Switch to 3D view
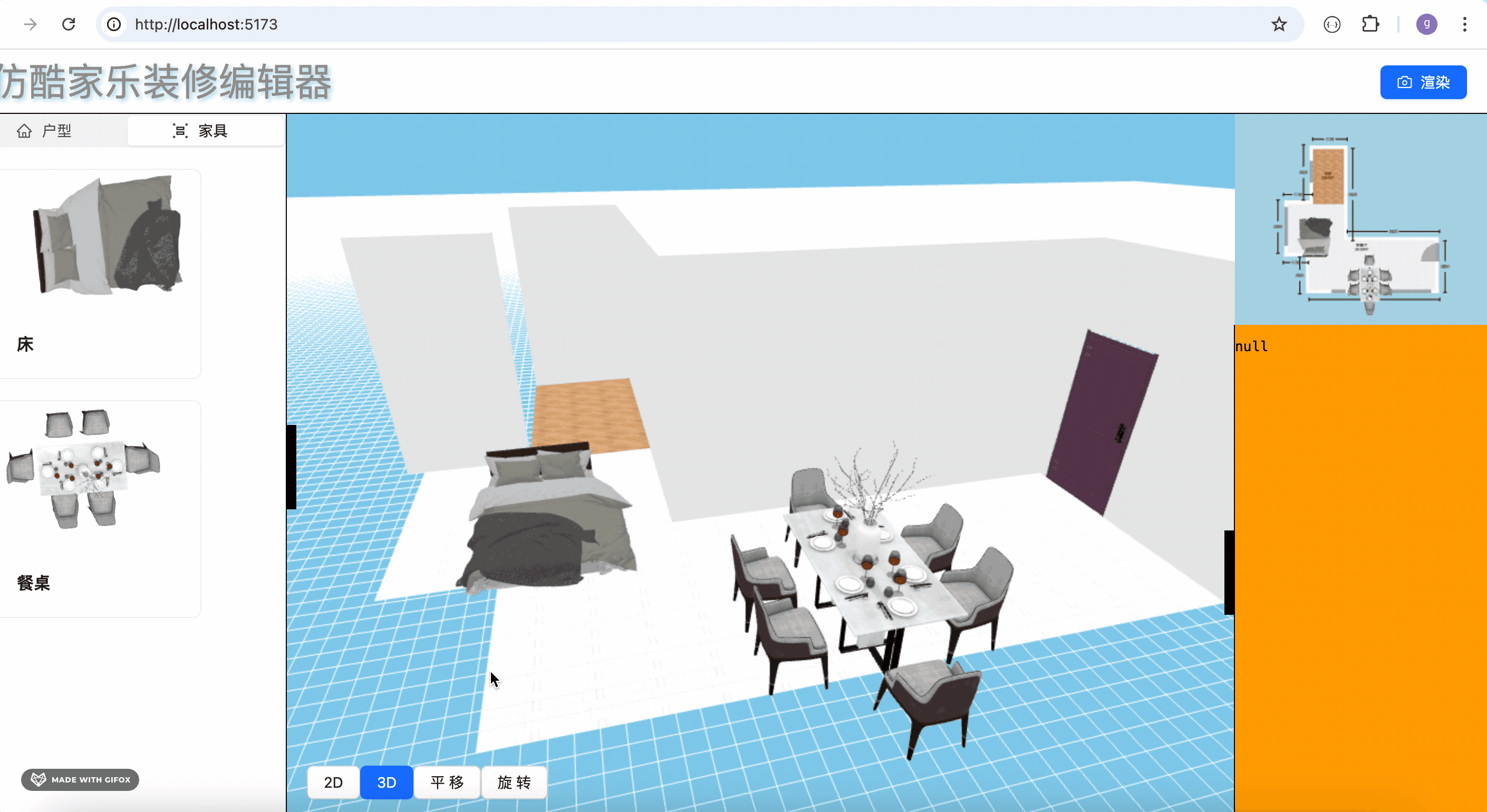 (x=386, y=782)
